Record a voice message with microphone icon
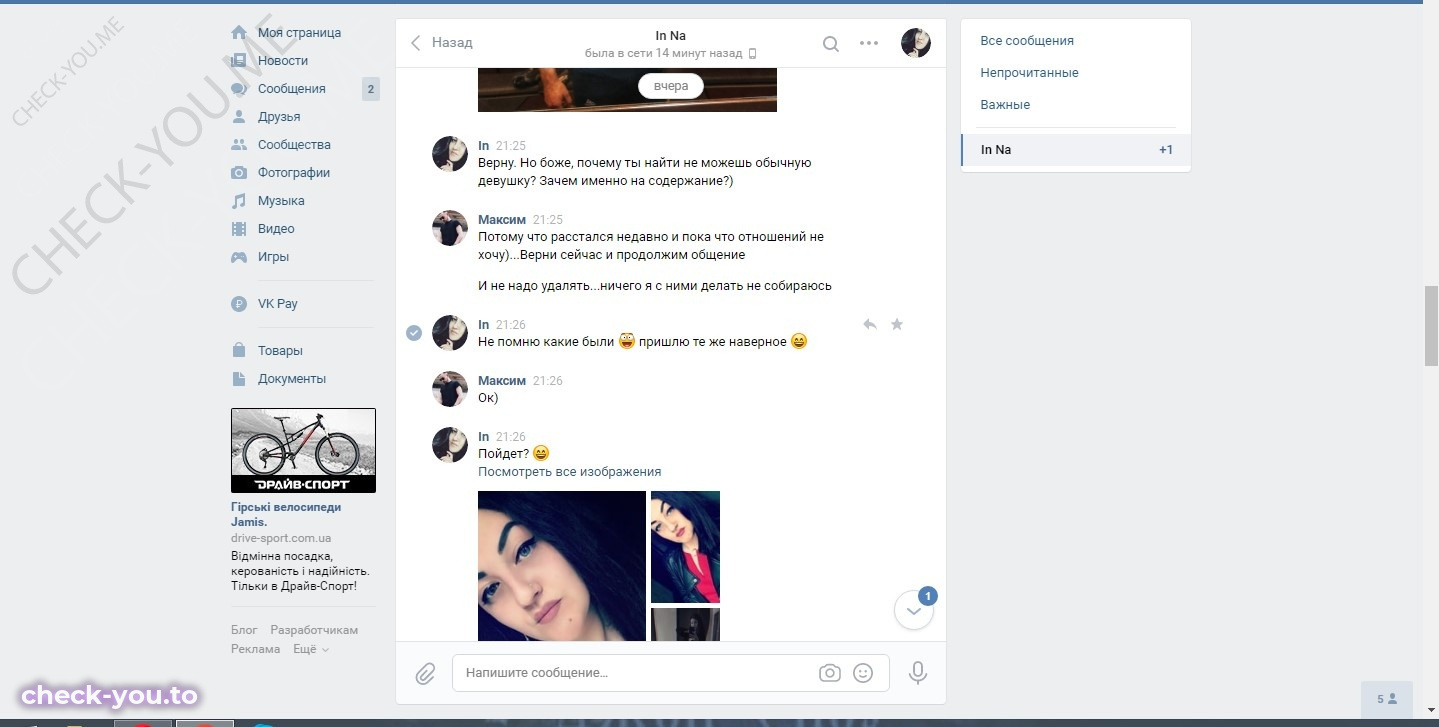1439x727 pixels. (917, 673)
